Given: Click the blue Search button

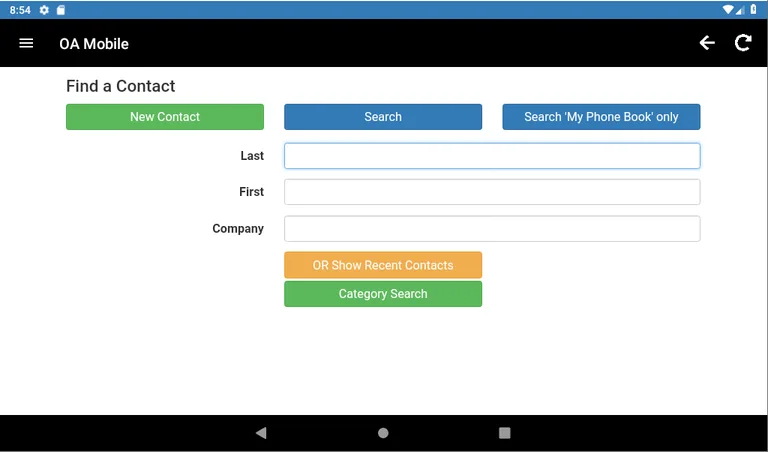Looking at the screenshot, I should point(383,117).
